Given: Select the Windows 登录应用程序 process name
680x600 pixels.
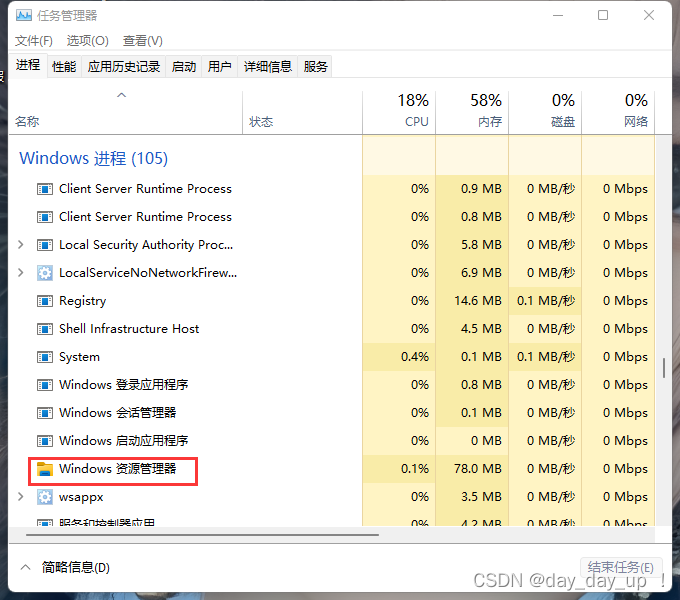Looking at the screenshot, I should (124, 385).
